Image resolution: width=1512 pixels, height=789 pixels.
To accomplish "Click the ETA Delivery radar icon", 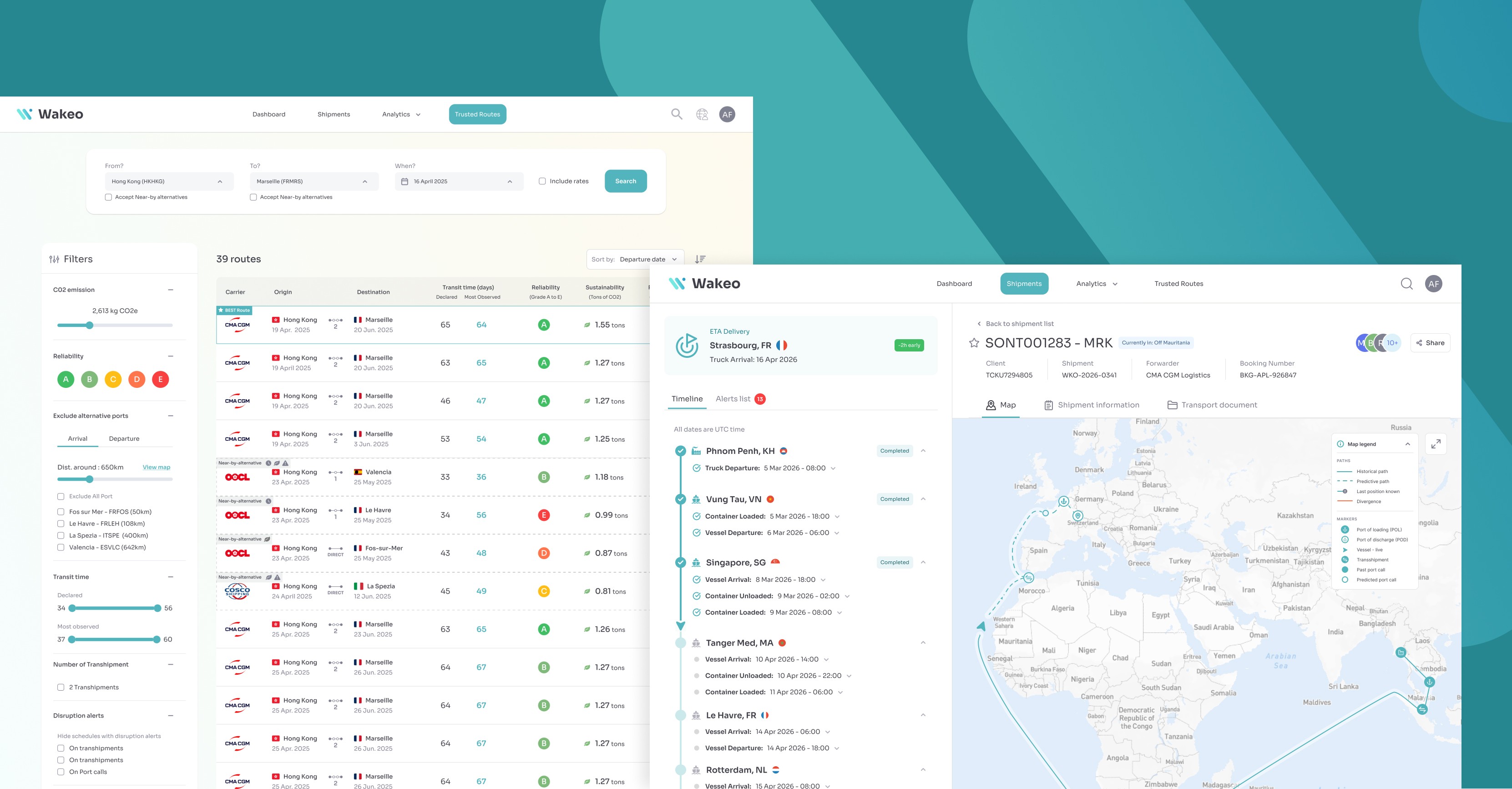I will point(687,346).
